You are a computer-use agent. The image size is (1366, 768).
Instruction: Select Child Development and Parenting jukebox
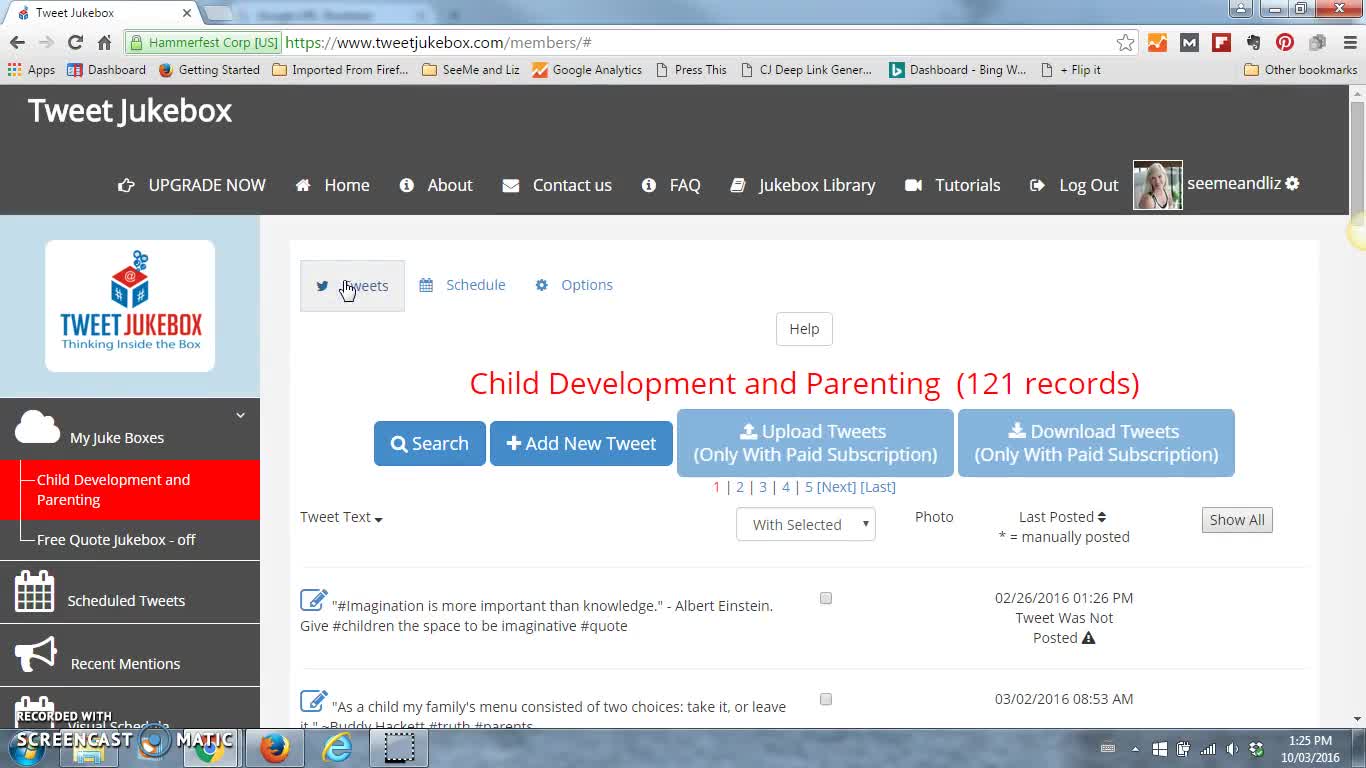[130, 490]
